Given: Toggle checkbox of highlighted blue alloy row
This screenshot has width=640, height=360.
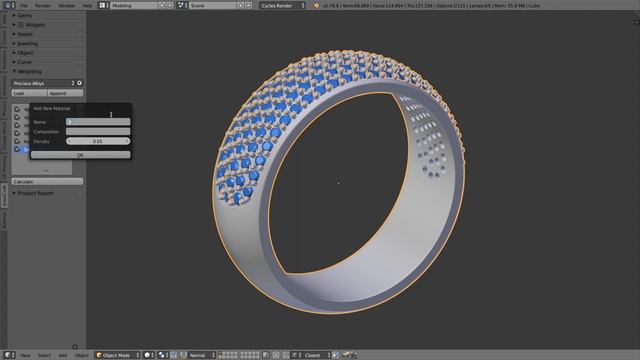Looking at the screenshot, I should click(x=17, y=149).
